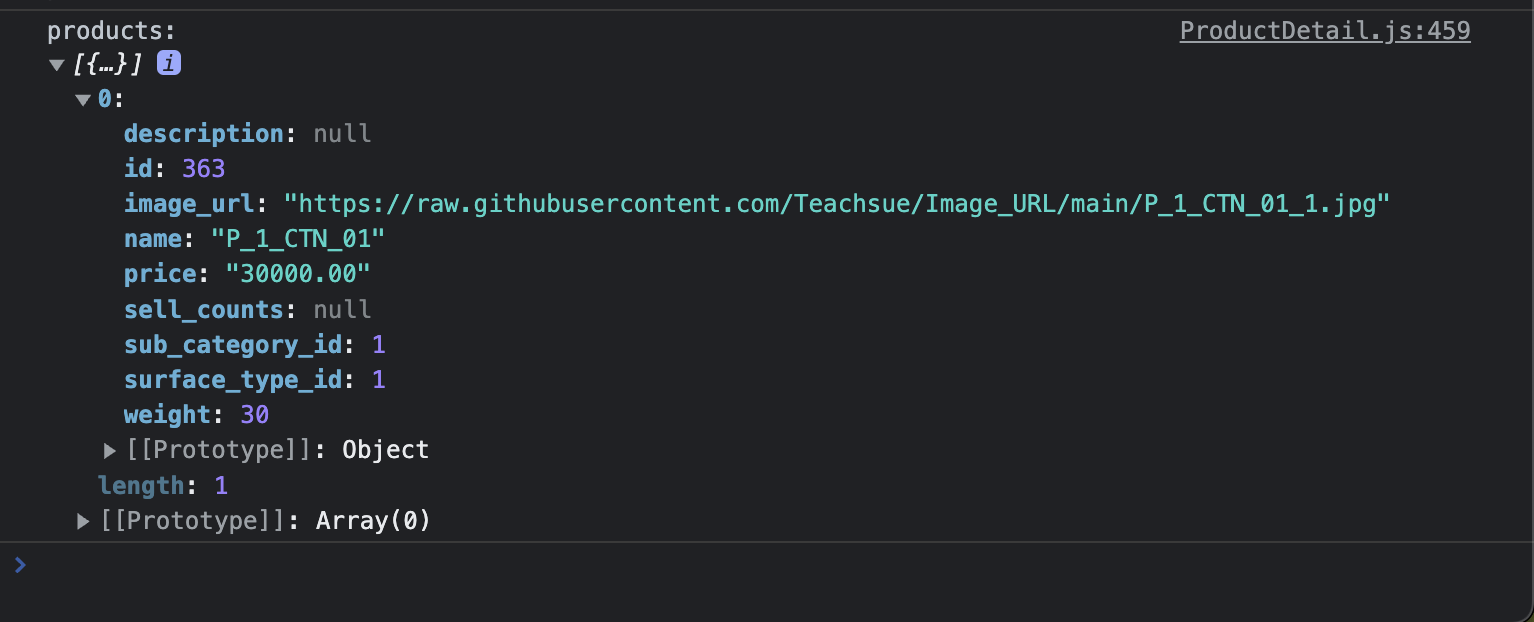
Task: Click the "products:" log label
Action: tap(112, 31)
